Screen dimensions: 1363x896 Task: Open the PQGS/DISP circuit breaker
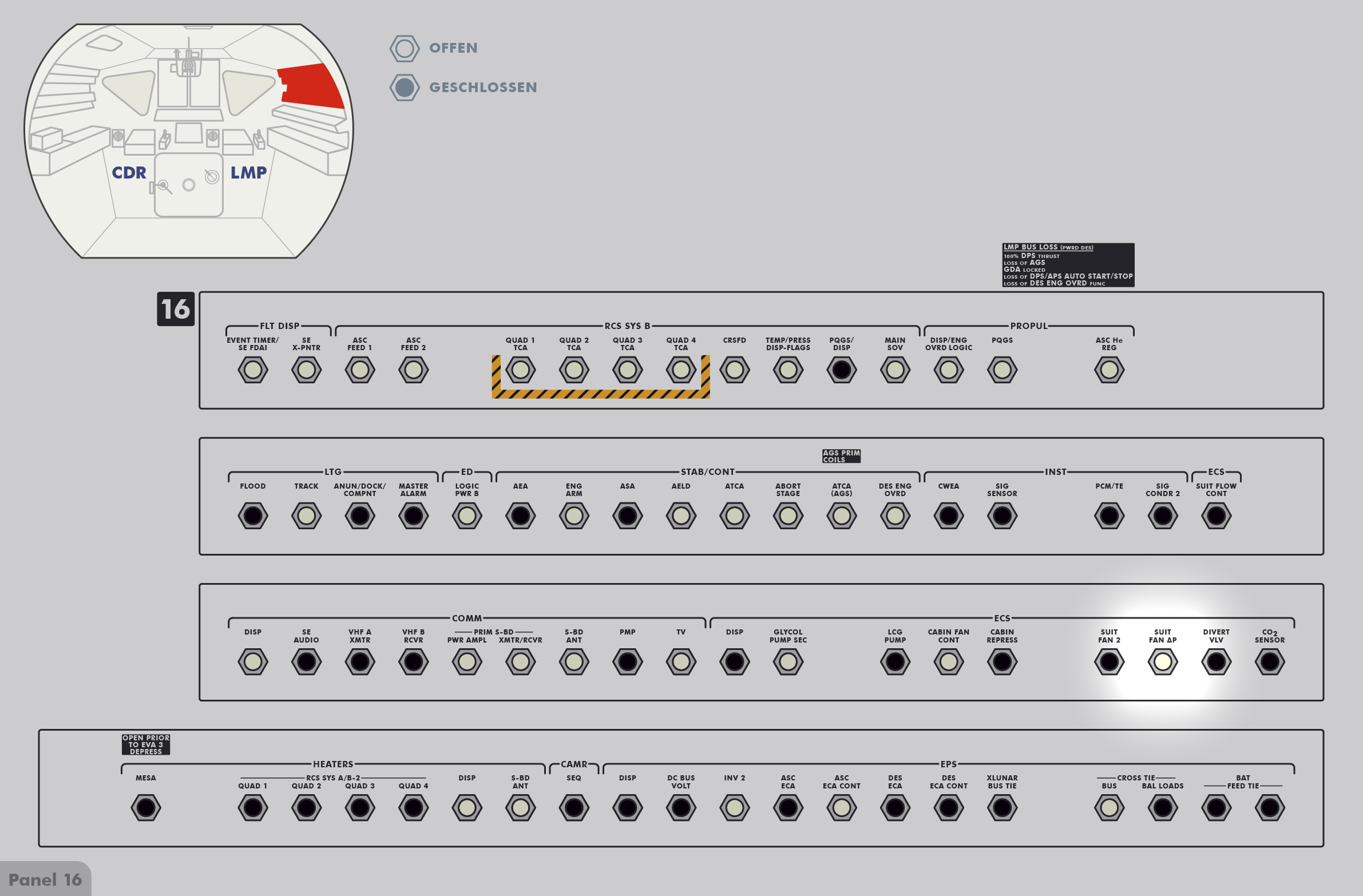point(841,370)
